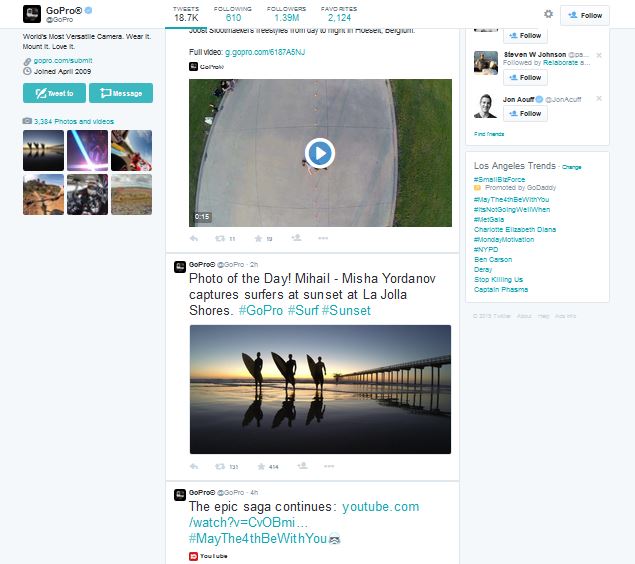Play the video in the top tweet
This screenshot has height=564, width=635.
[319, 153]
